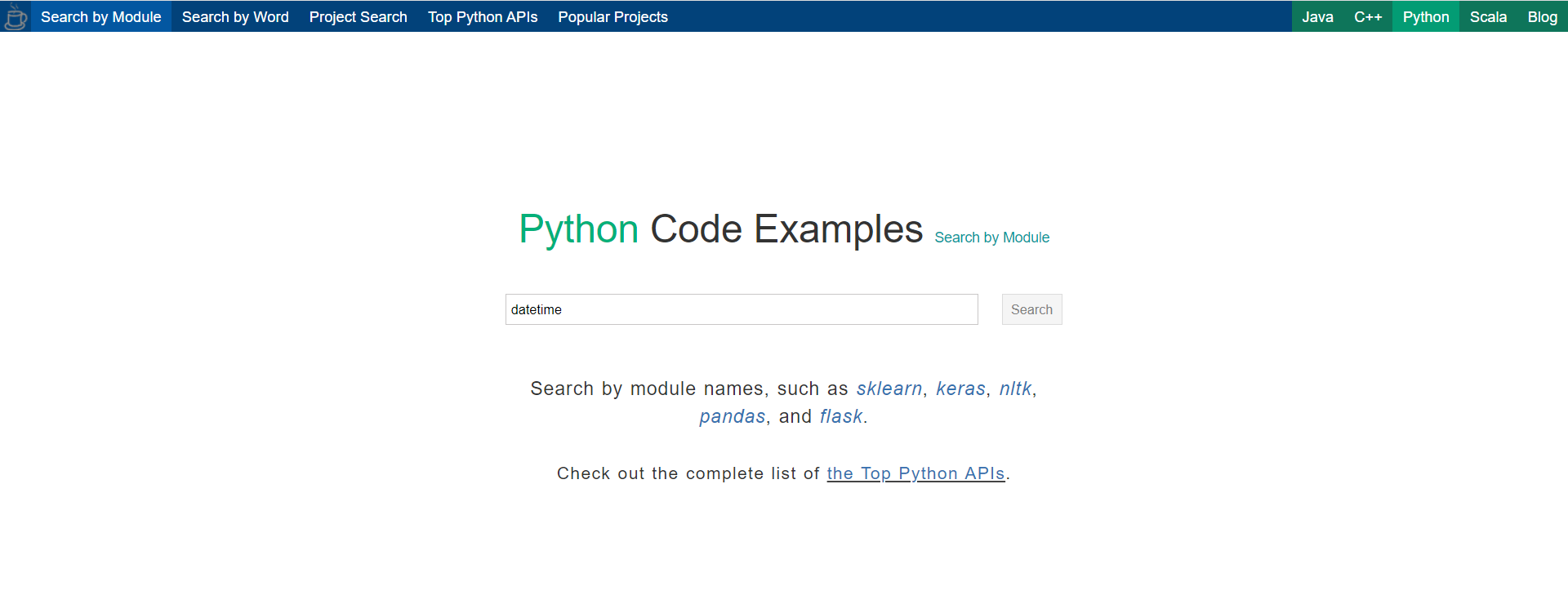Viewport: 1568px width, 604px height.
Task: Open the sklearn module link
Action: pyautogui.click(x=889, y=389)
